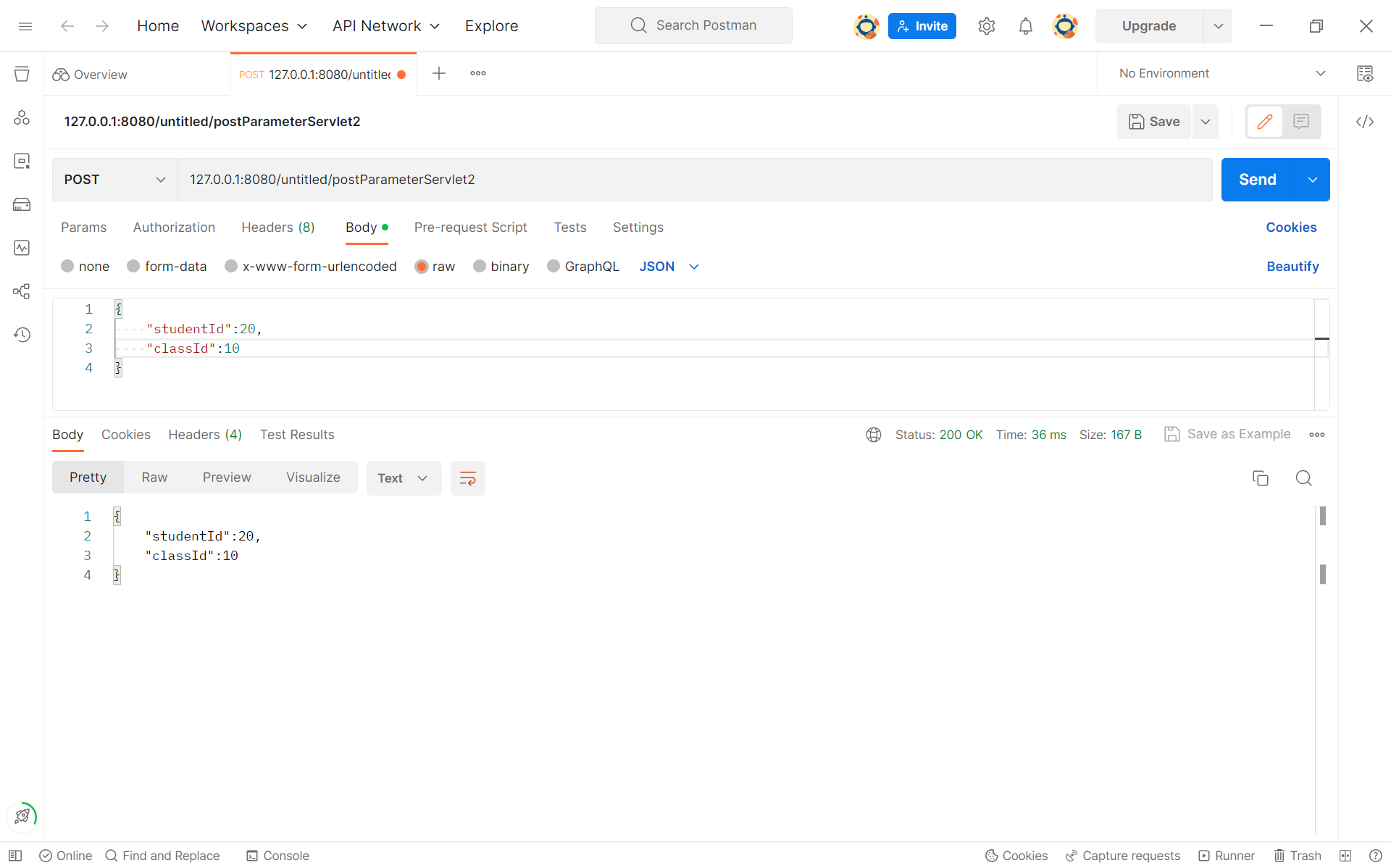The height and width of the screenshot is (868, 1391).
Task: Open response Text format dropdown
Action: (404, 478)
